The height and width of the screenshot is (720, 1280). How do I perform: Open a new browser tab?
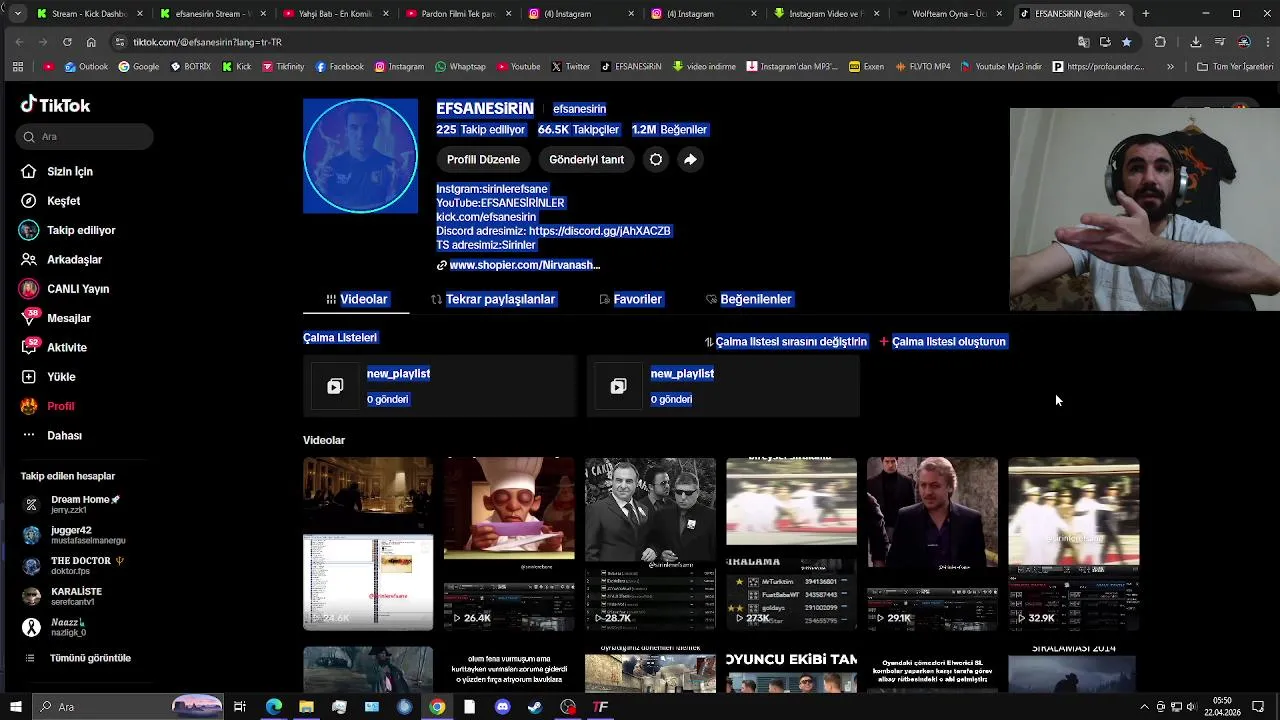pyautogui.click(x=1146, y=14)
